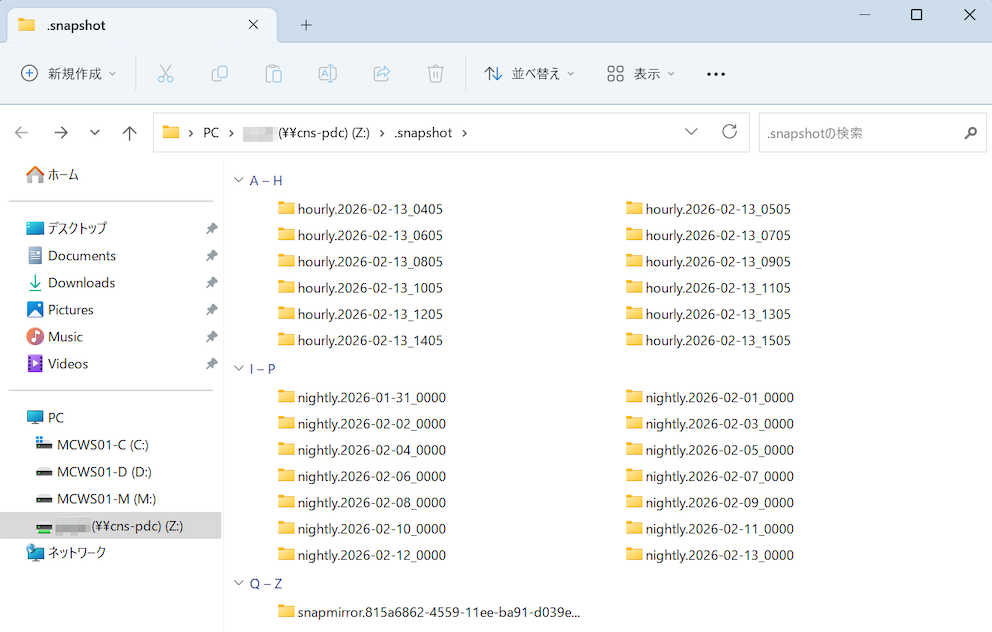This screenshot has height=632, width=992.
Task: Select the hourly.2026-02-13_1505 folder
Action: (717, 341)
